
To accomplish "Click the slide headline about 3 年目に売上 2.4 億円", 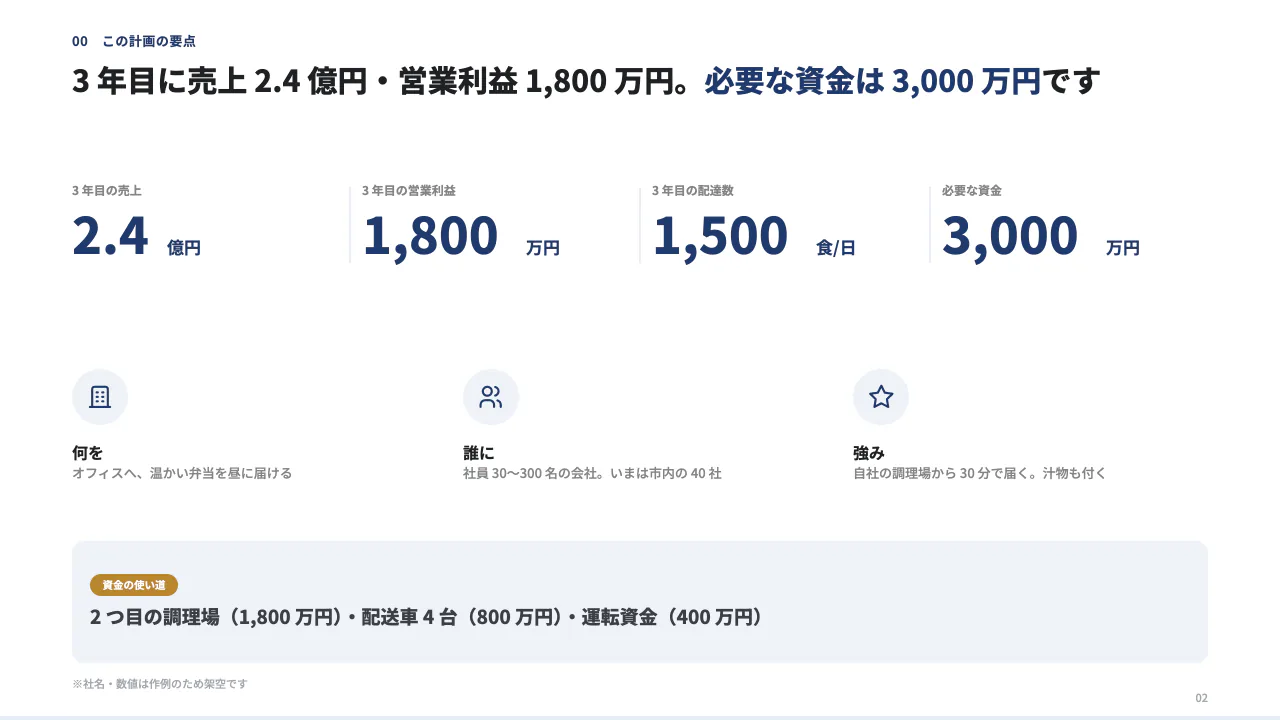I will click(x=586, y=81).
